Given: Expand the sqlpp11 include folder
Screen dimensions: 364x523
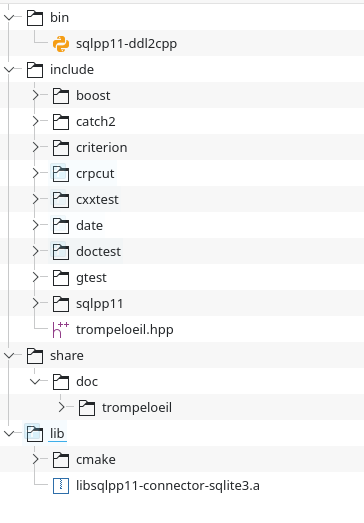Looking at the screenshot, I should [35, 304].
